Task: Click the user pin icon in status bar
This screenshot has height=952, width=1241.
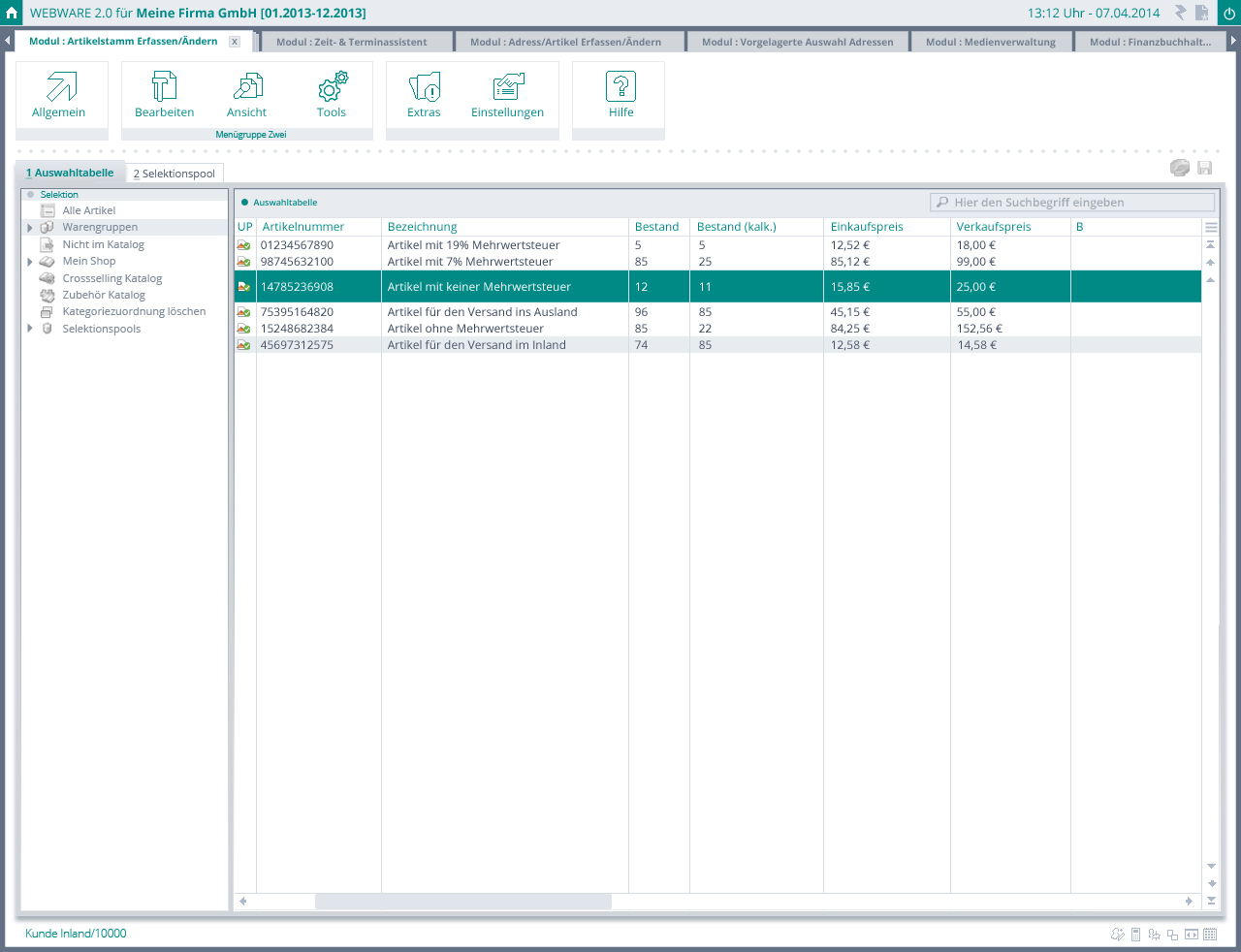Action: 1154,935
